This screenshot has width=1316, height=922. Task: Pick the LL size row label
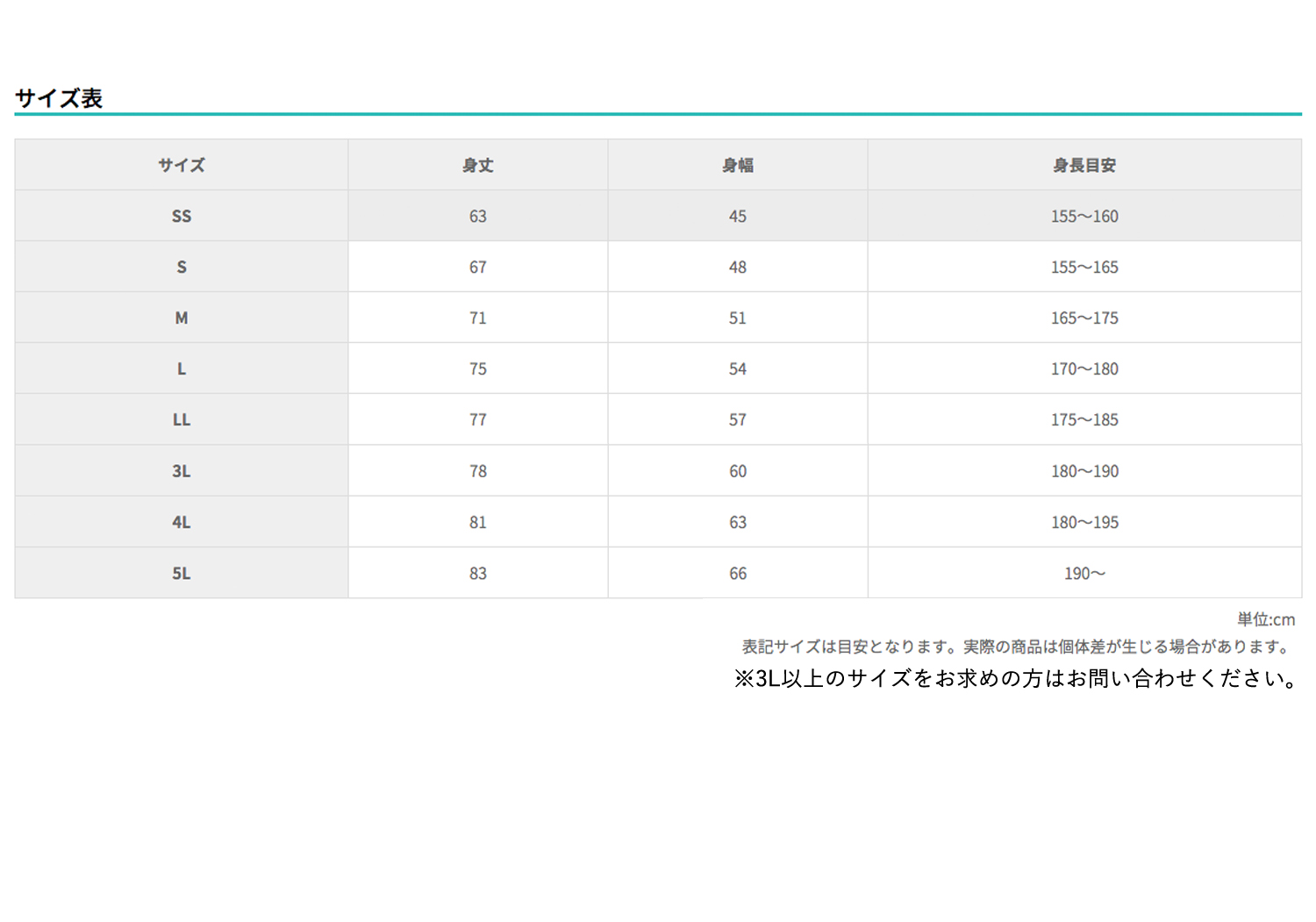click(x=182, y=419)
